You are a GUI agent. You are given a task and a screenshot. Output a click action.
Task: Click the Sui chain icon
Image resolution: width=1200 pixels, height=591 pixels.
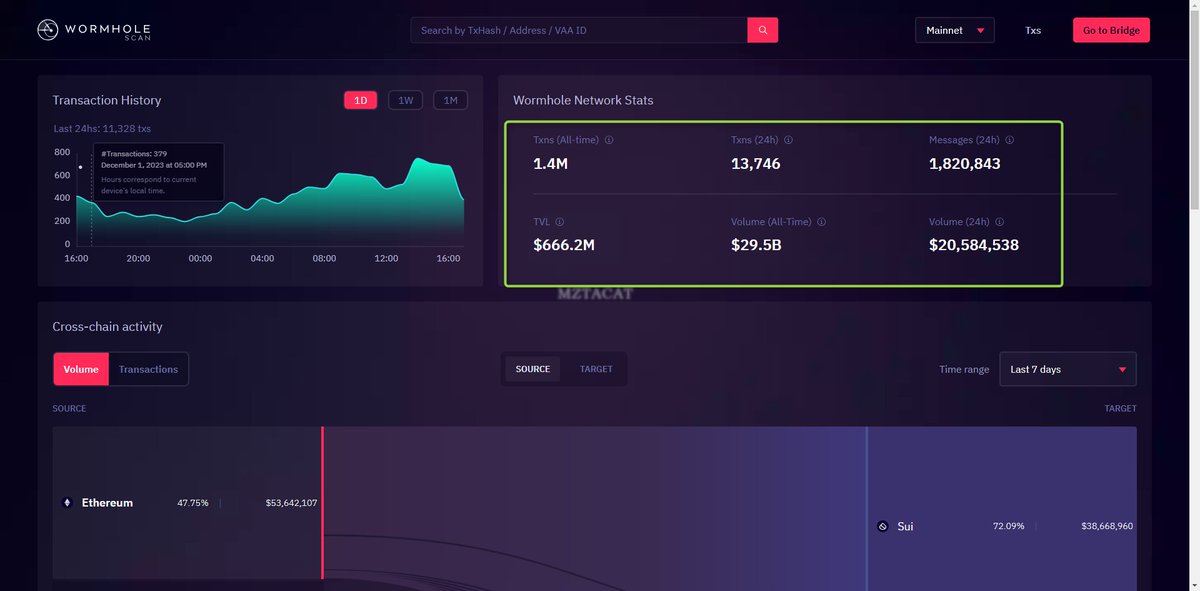(882, 526)
